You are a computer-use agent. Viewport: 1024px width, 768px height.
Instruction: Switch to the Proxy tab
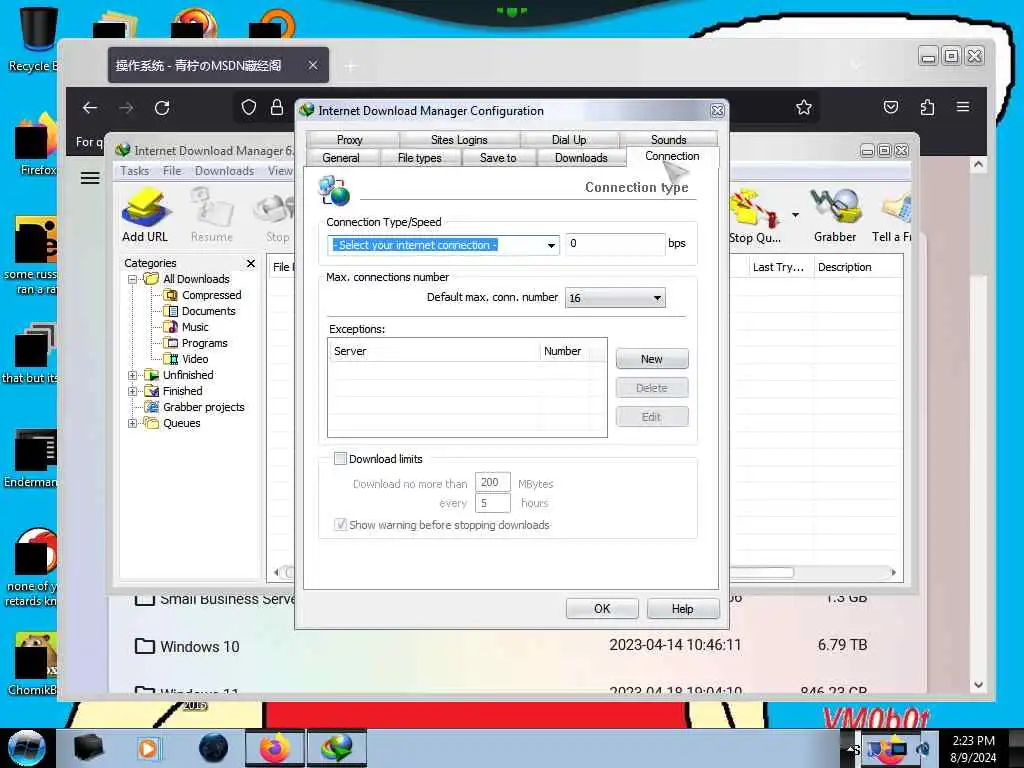tap(350, 139)
